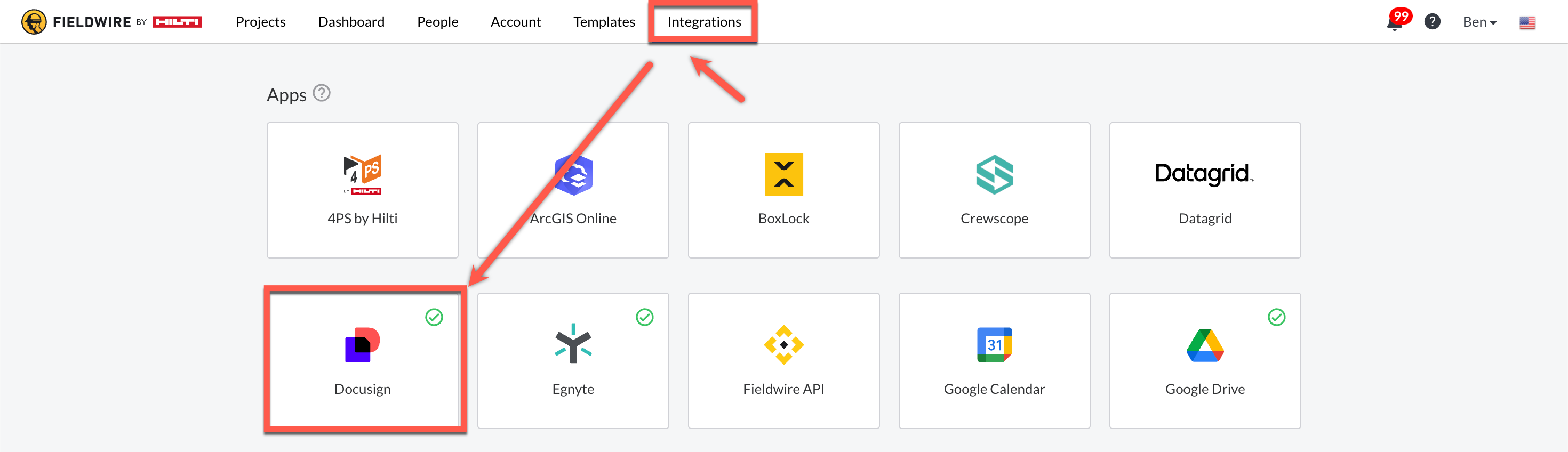The height and width of the screenshot is (452, 1568).
Task: Open the Integrations tab
Action: [x=703, y=22]
